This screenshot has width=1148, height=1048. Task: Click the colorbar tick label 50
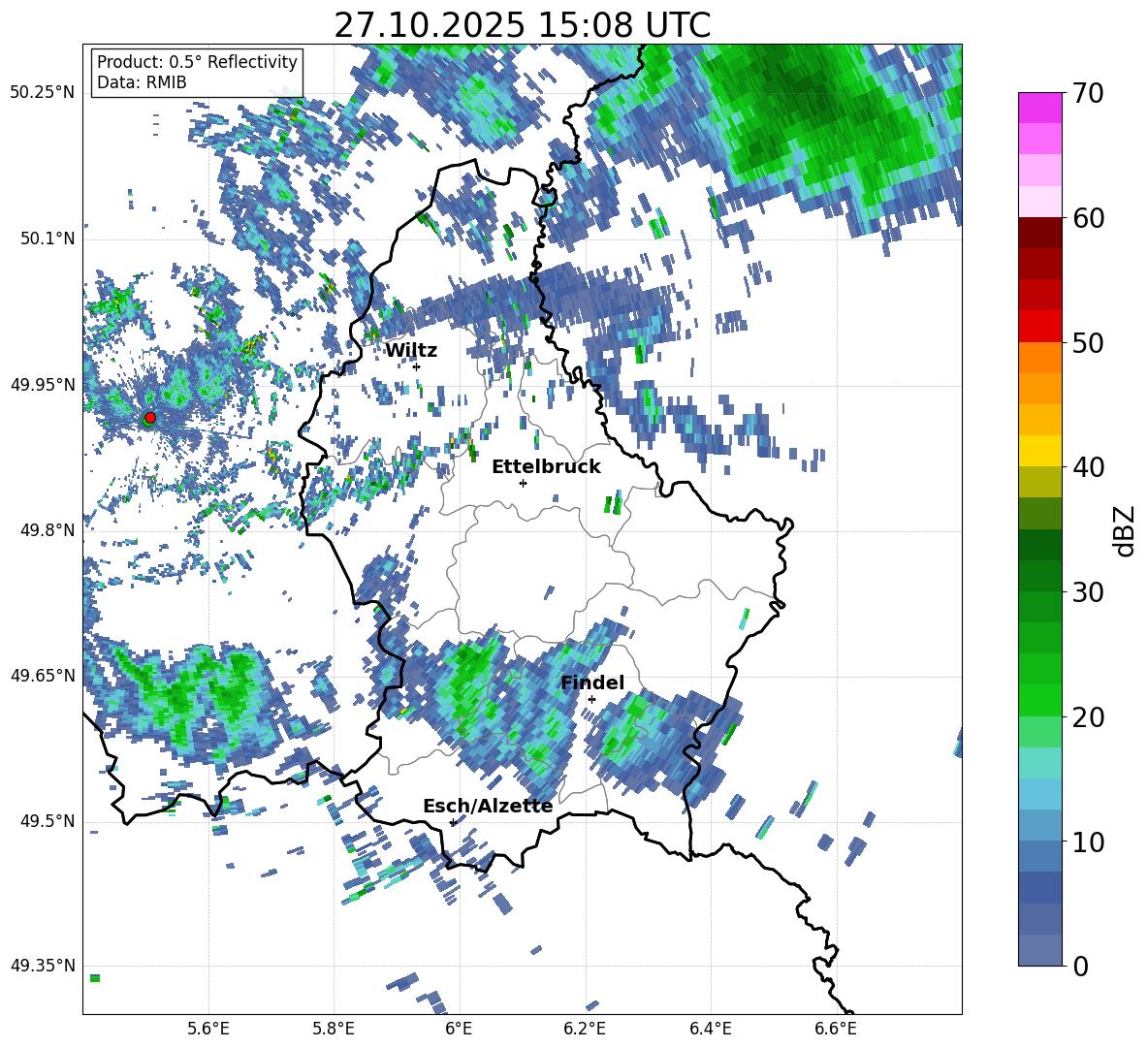(x=1088, y=343)
